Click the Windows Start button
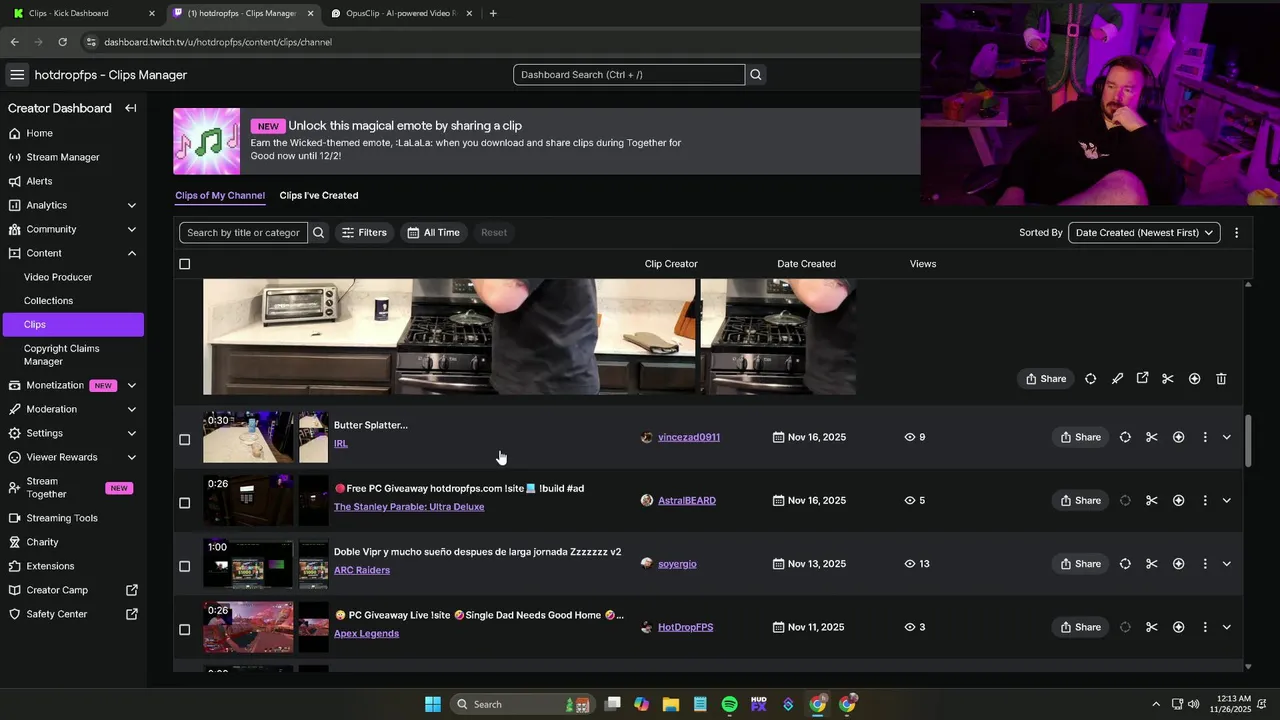The width and height of the screenshot is (1280, 720). click(x=433, y=704)
